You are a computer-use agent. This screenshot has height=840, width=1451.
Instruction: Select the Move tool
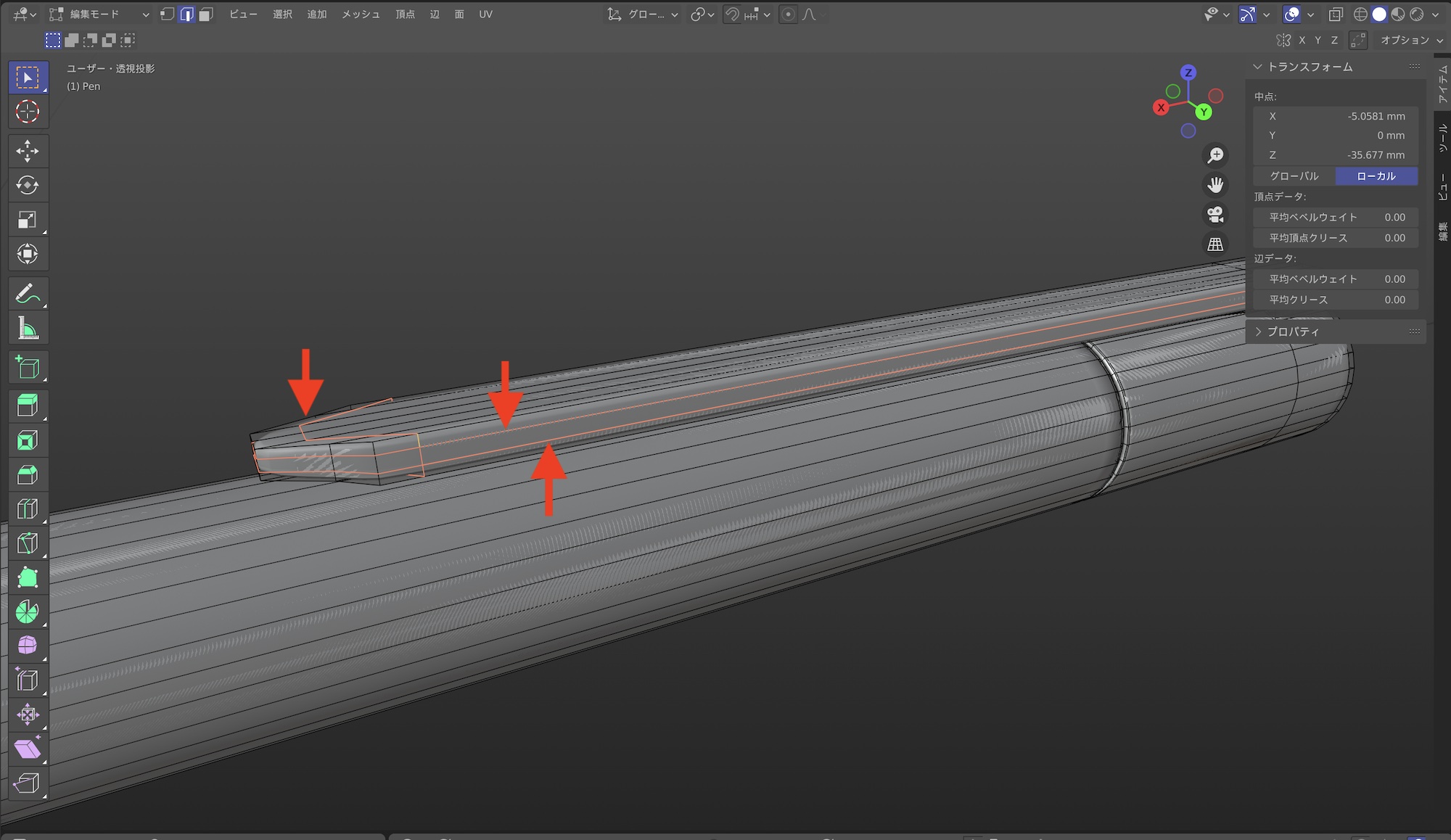pyautogui.click(x=28, y=151)
